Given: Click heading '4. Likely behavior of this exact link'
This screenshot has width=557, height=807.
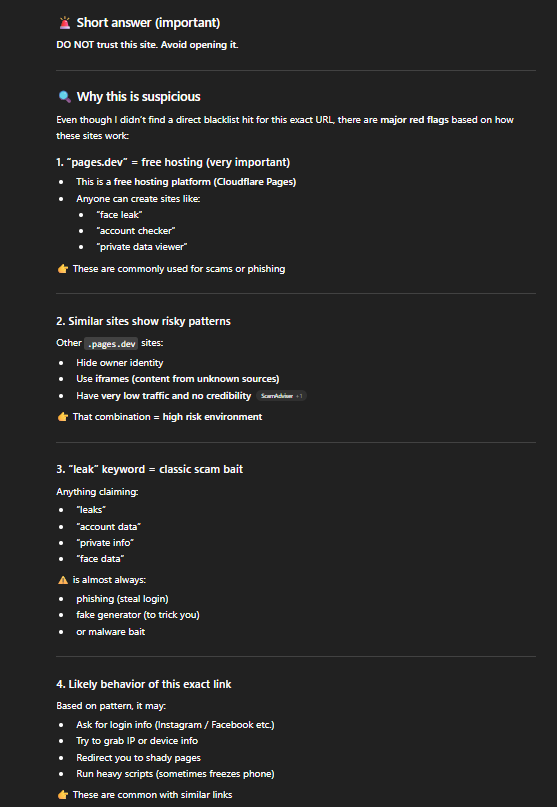Looking at the screenshot, I should point(144,684).
